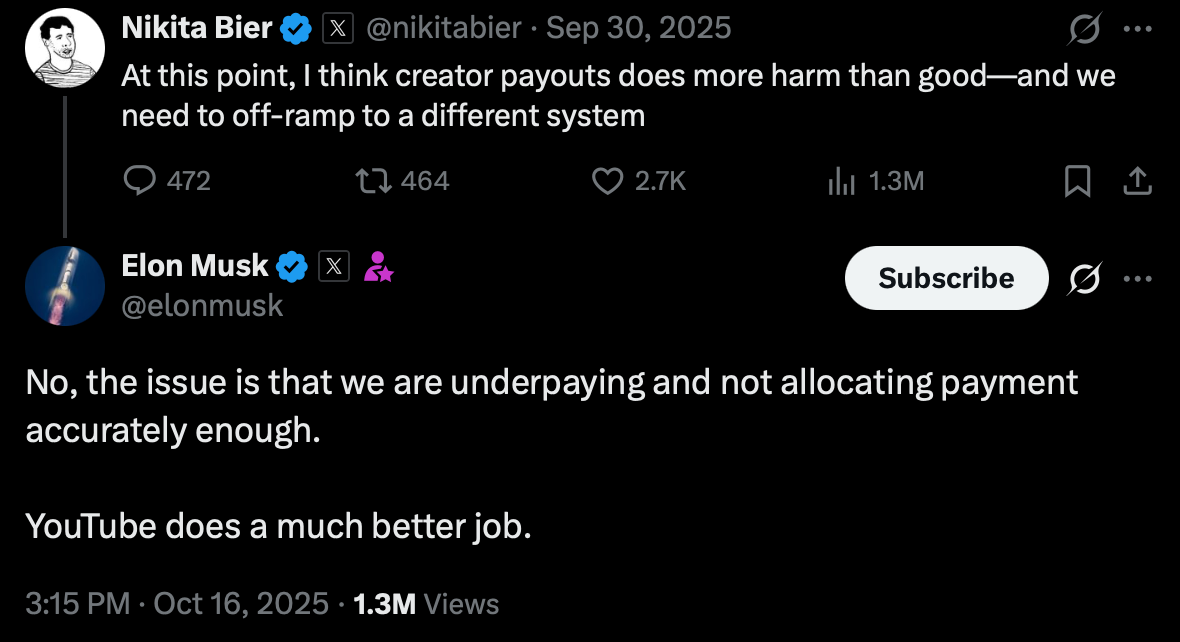The image size is (1180, 642).
Task: Open Elon Musk's profile picture
Action: (65, 285)
